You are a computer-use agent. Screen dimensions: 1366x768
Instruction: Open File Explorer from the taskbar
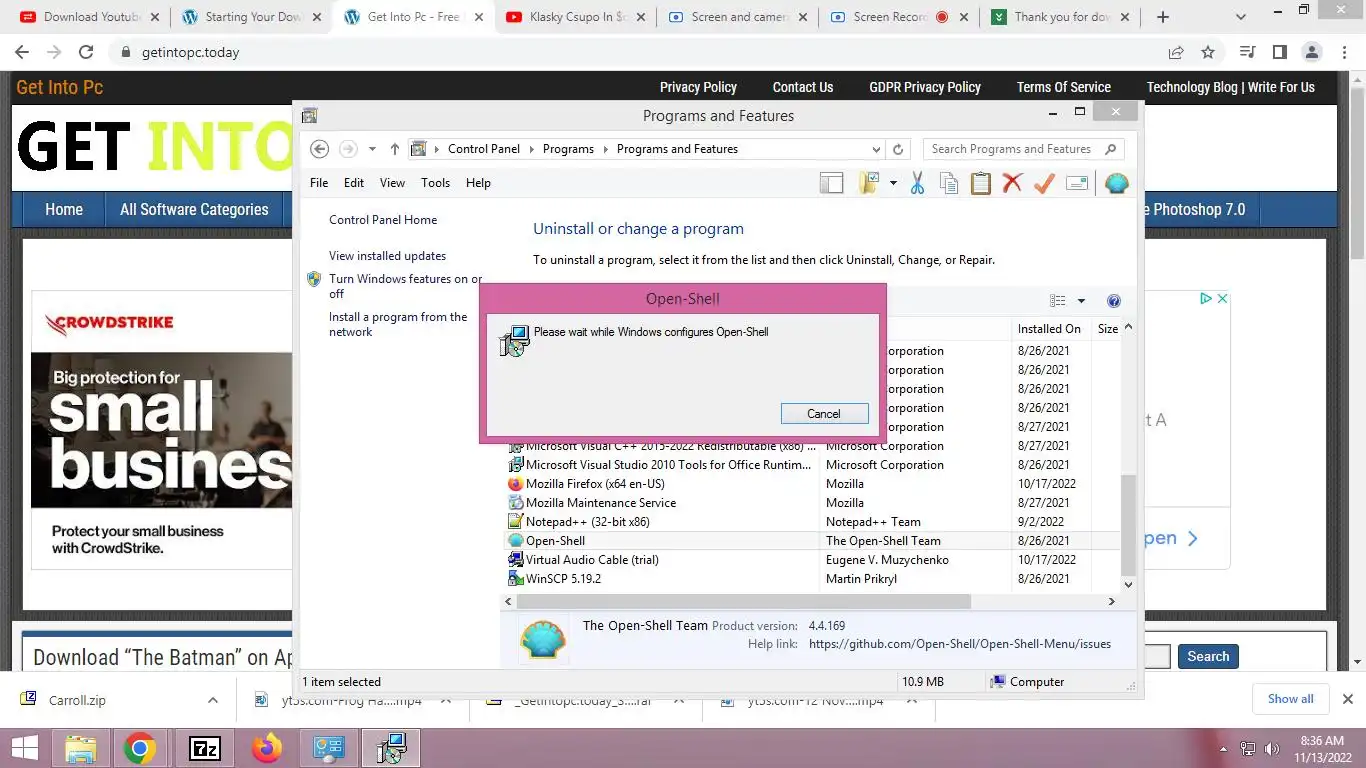point(81,748)
